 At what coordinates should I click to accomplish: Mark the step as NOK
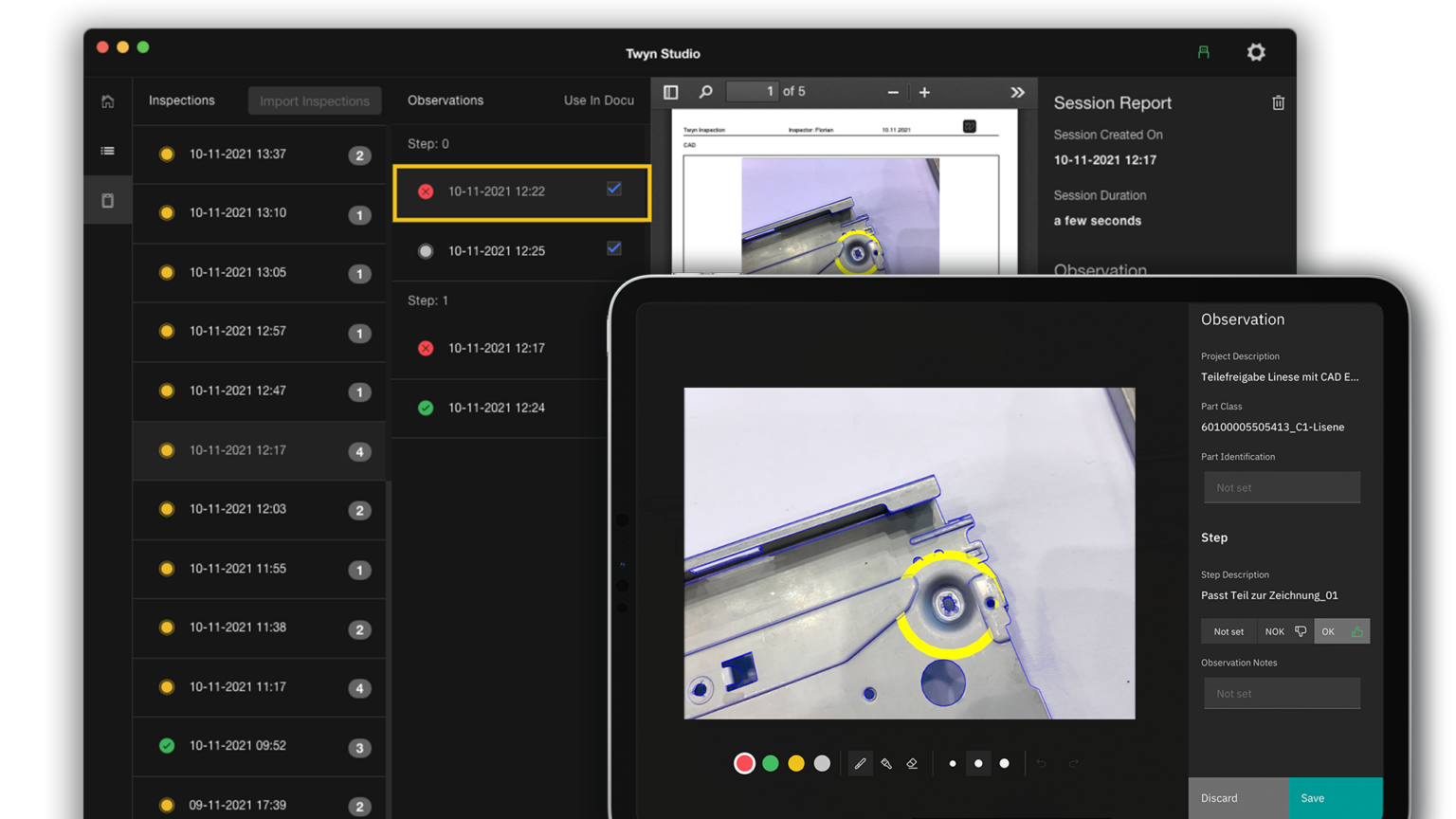[1284, 631]
